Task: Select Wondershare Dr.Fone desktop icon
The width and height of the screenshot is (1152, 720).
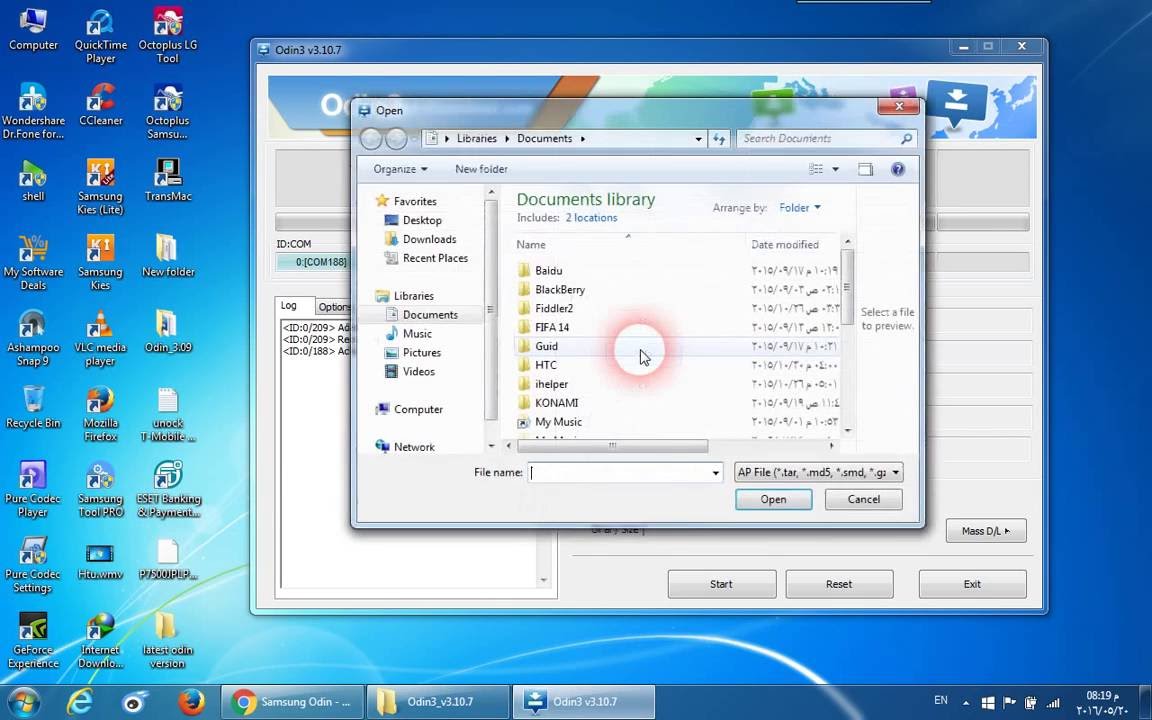Action: [33, 112]
